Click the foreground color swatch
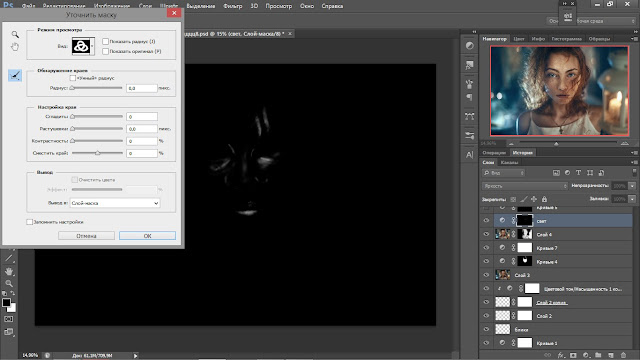Screen dimensions: 640x360 [x=6, y=303]
